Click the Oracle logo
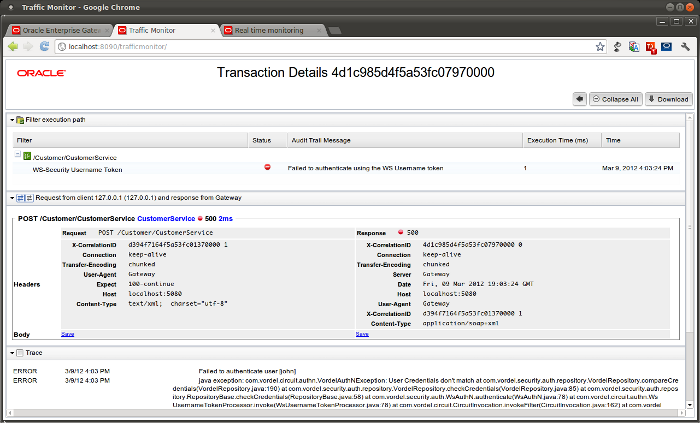The image size is (700, 423). pyautogui.click(x=42, y=73)
